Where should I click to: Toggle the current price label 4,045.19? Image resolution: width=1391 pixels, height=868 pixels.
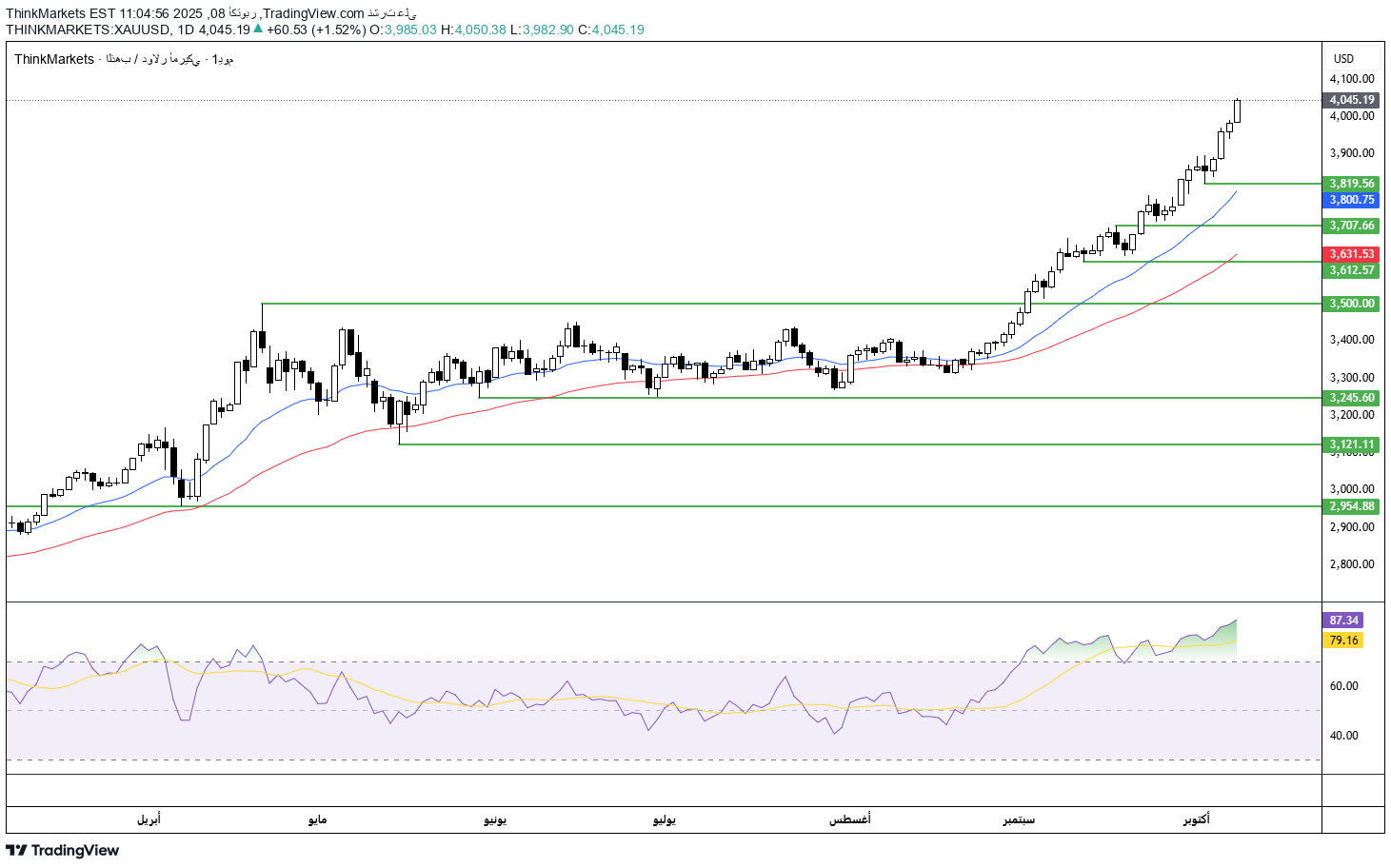coord(1349,98)
